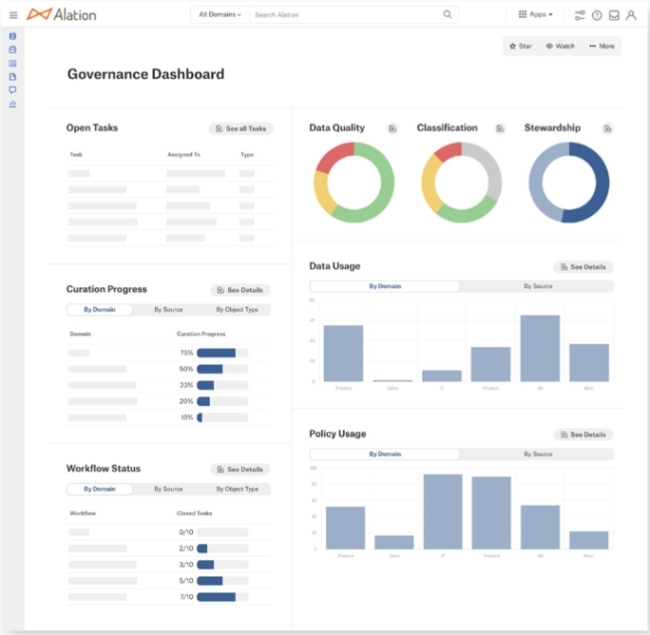
Task: Watch this dashboard page
Action: point(560,46)
